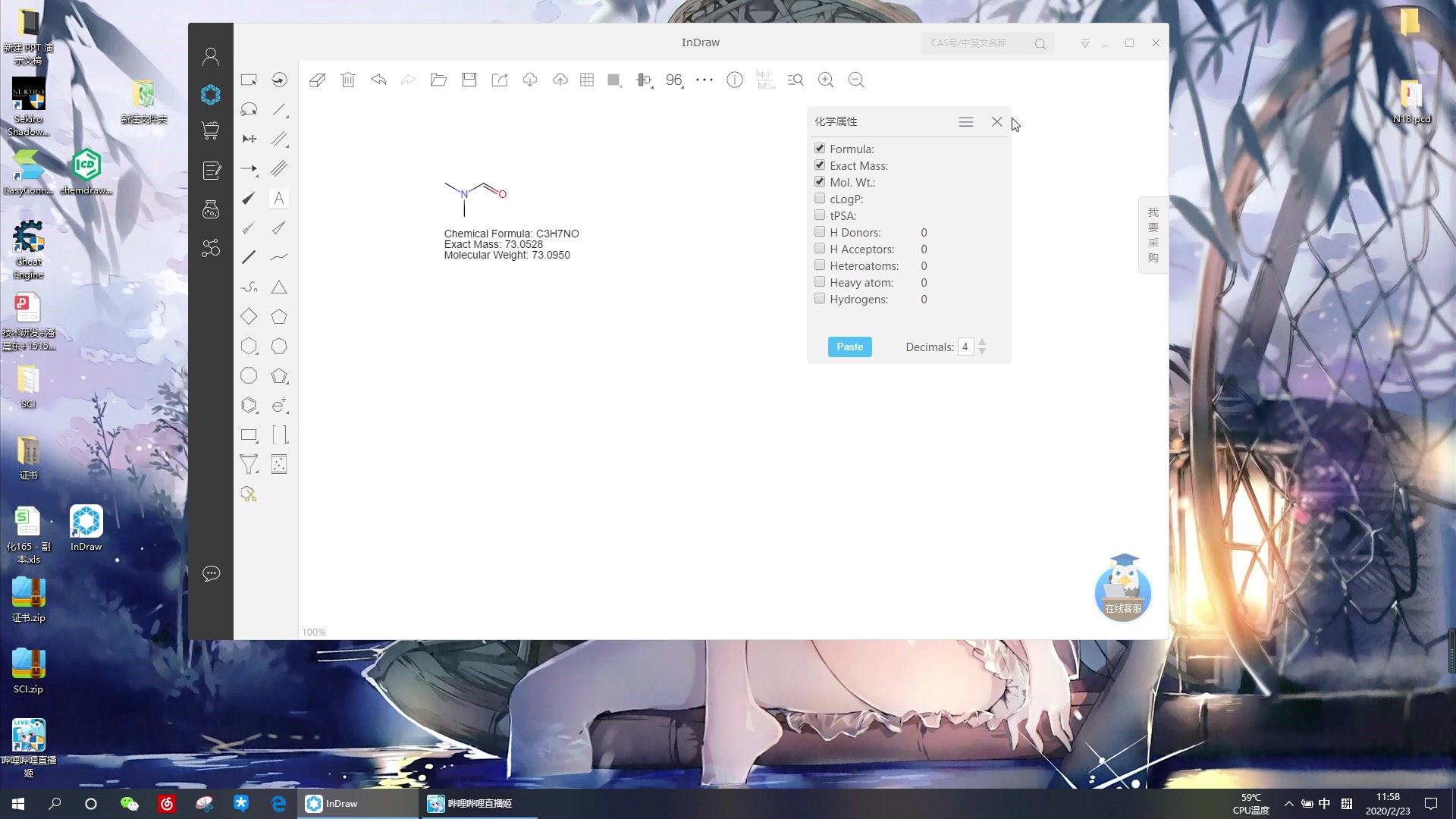Pick the lasso selection tool

[x=249, y=109]
